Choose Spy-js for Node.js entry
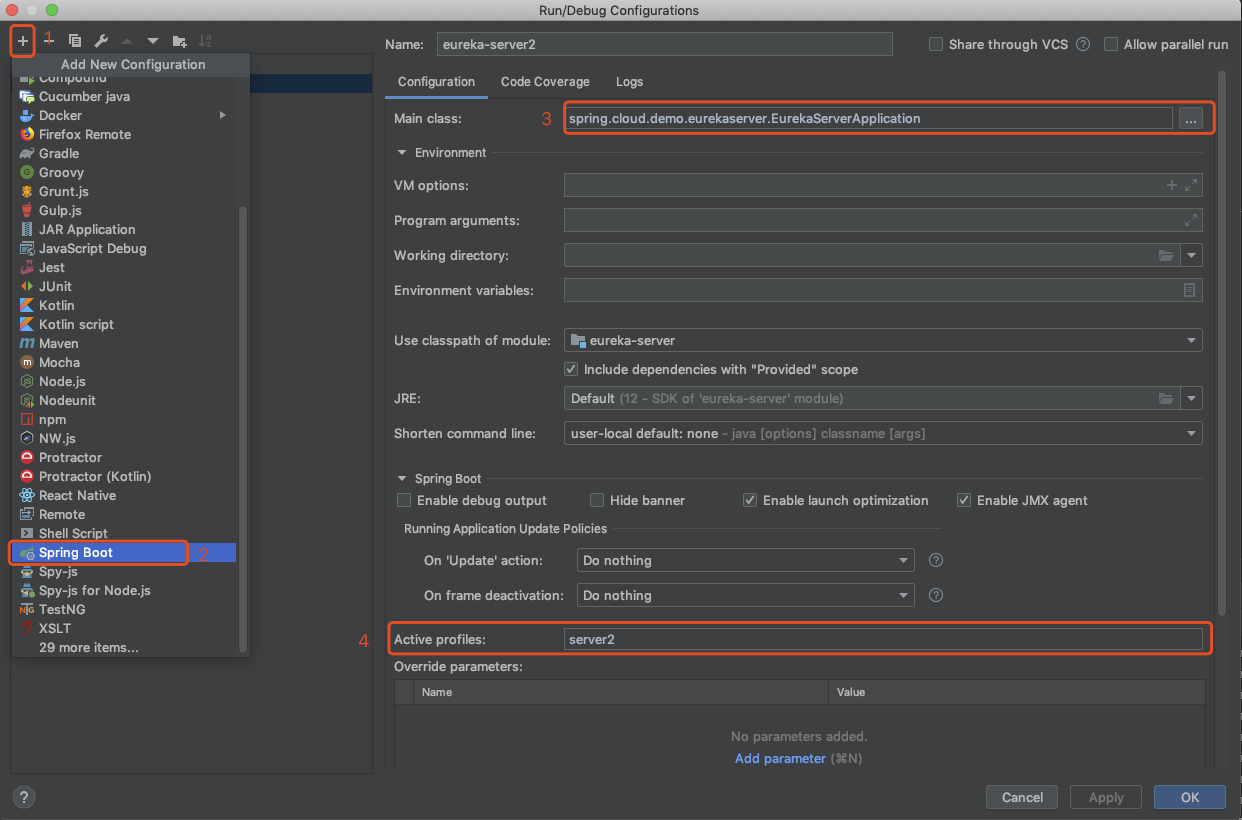Viewport: 1242px width, 820px height. [x=124, y=591]
